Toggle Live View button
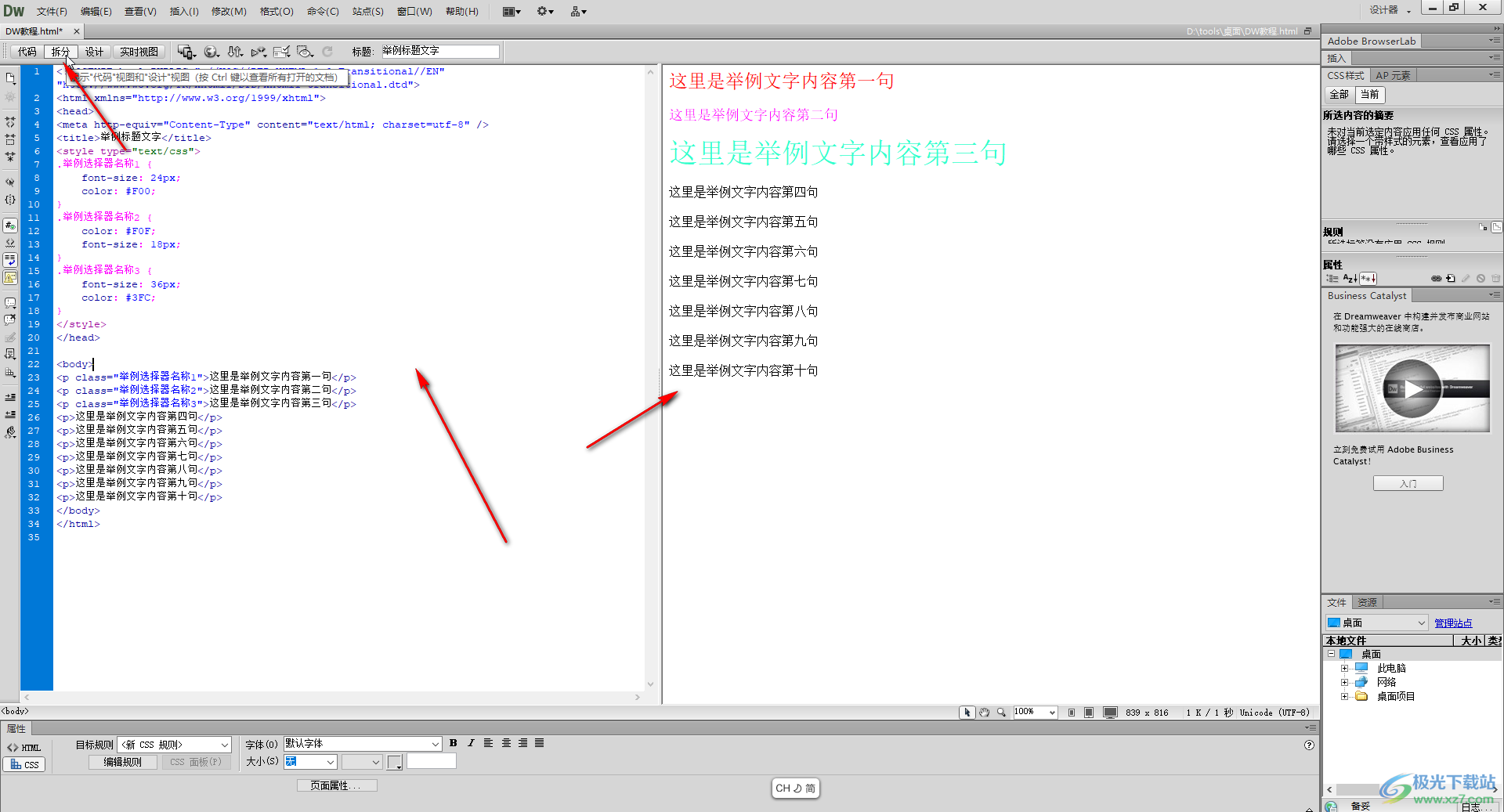Viewport: 1504px width, 812px height. click(x=139, y=52)
